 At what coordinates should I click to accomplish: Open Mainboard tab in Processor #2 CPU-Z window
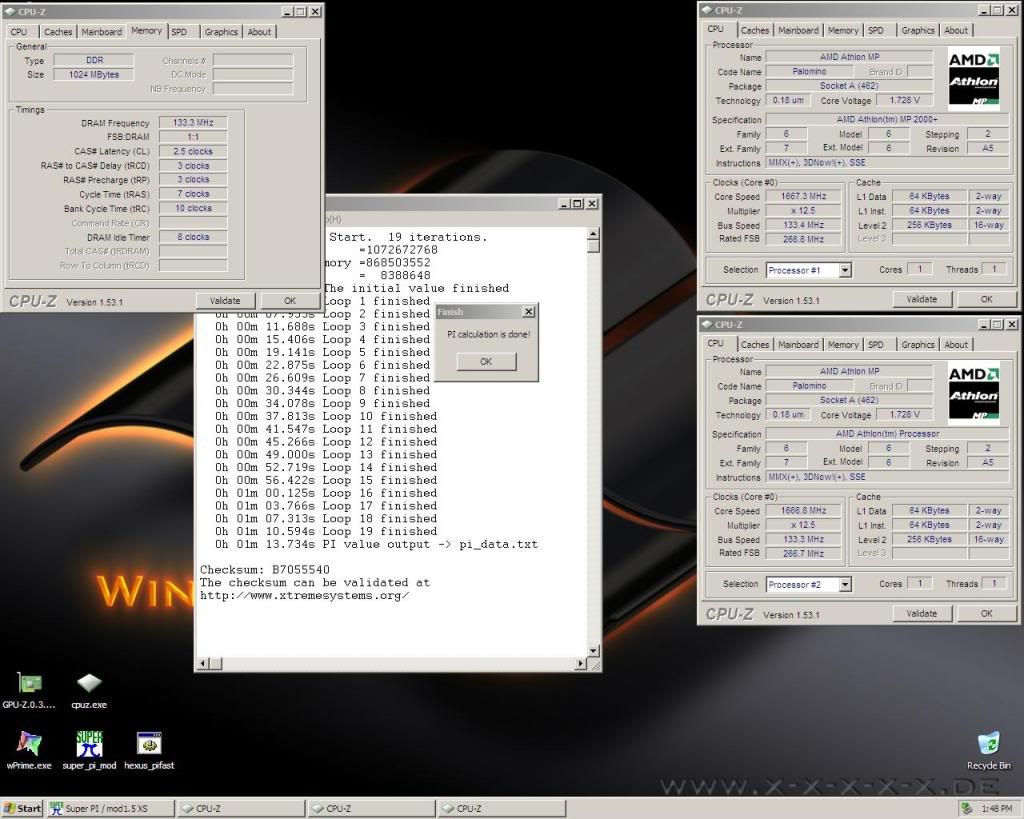[x=798, y=344]
